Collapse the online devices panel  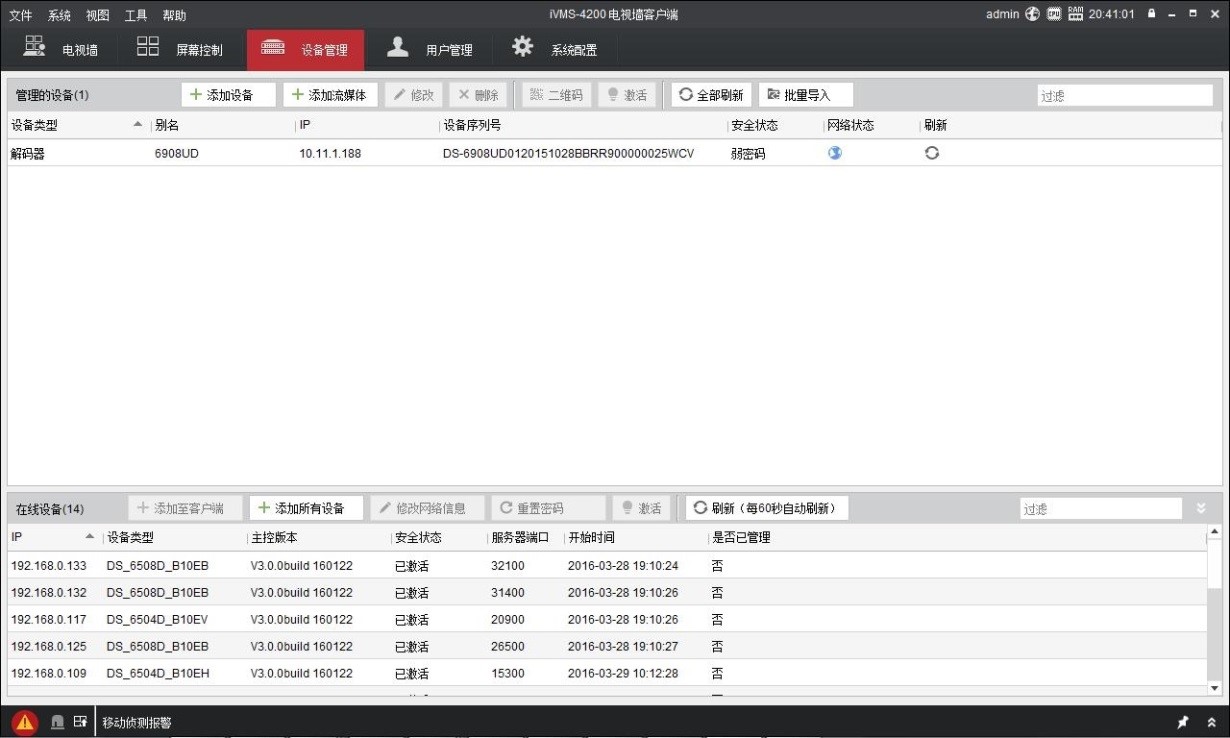[x=1201, y=509]
